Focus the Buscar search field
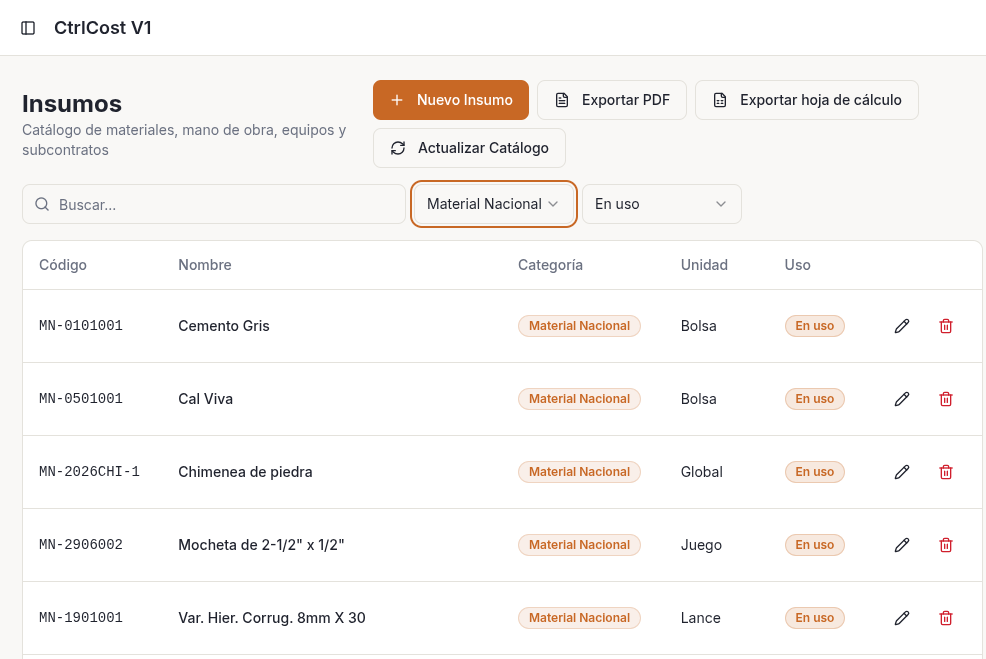The width and height of the screenshot is (986, 659). point(214,204)
